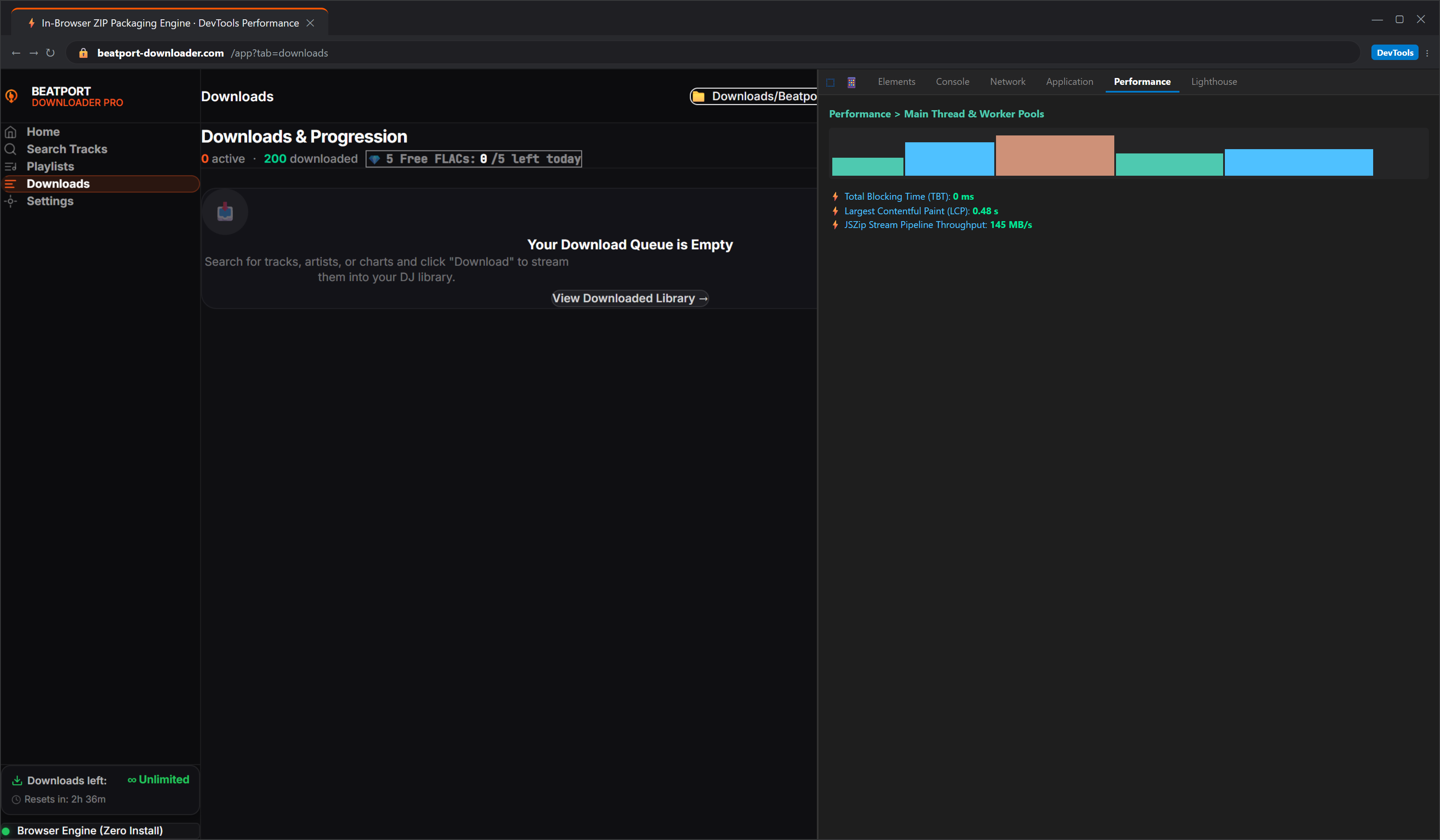Click the empty queue download box icon
The width and height of the screenshot is (1440, 840).
tap(225, 212)
